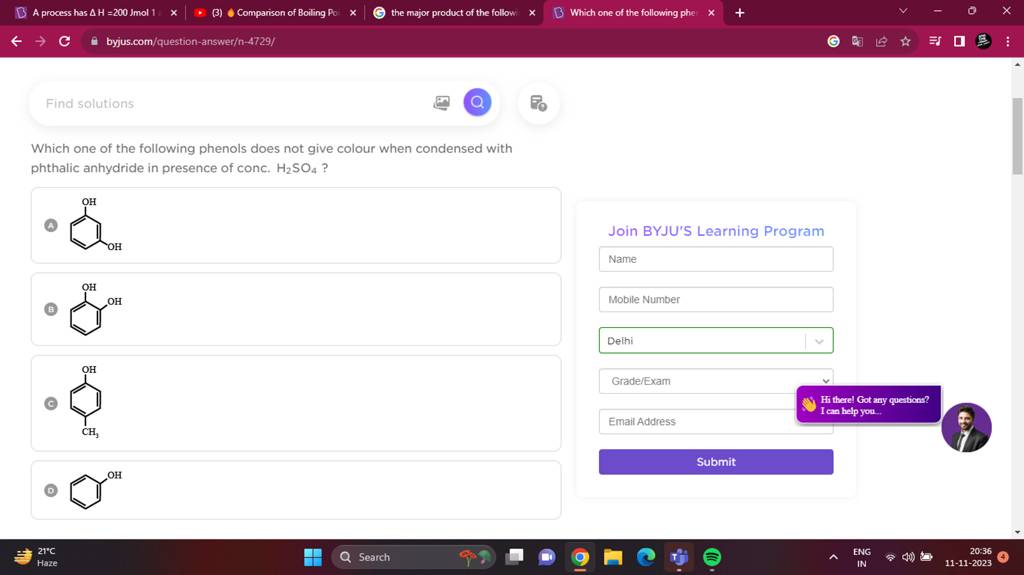Click the Mobile Number input field
This screenshot has height=575, width=1024.
pos(715,299)
